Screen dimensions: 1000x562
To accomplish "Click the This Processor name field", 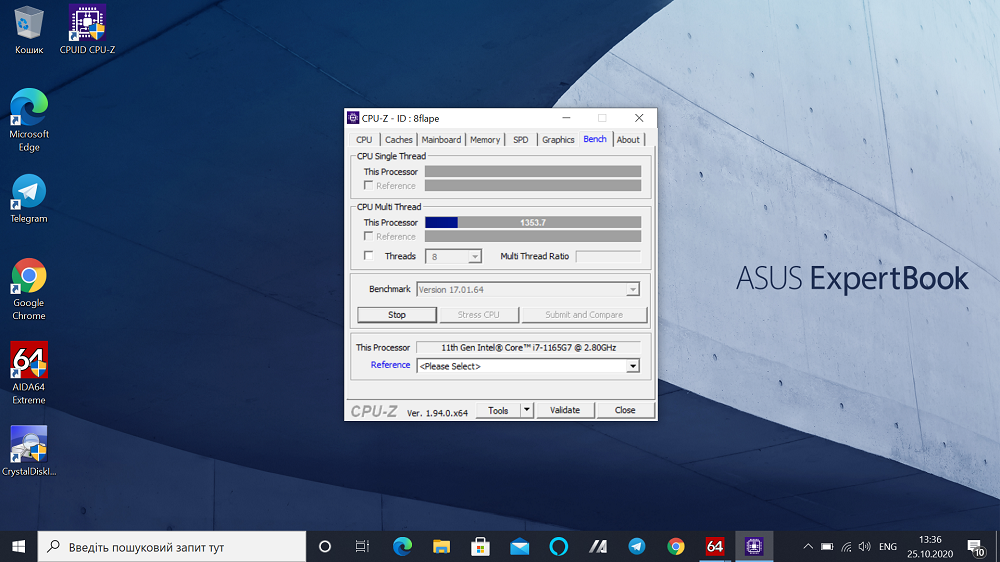I will click(529, 348).
